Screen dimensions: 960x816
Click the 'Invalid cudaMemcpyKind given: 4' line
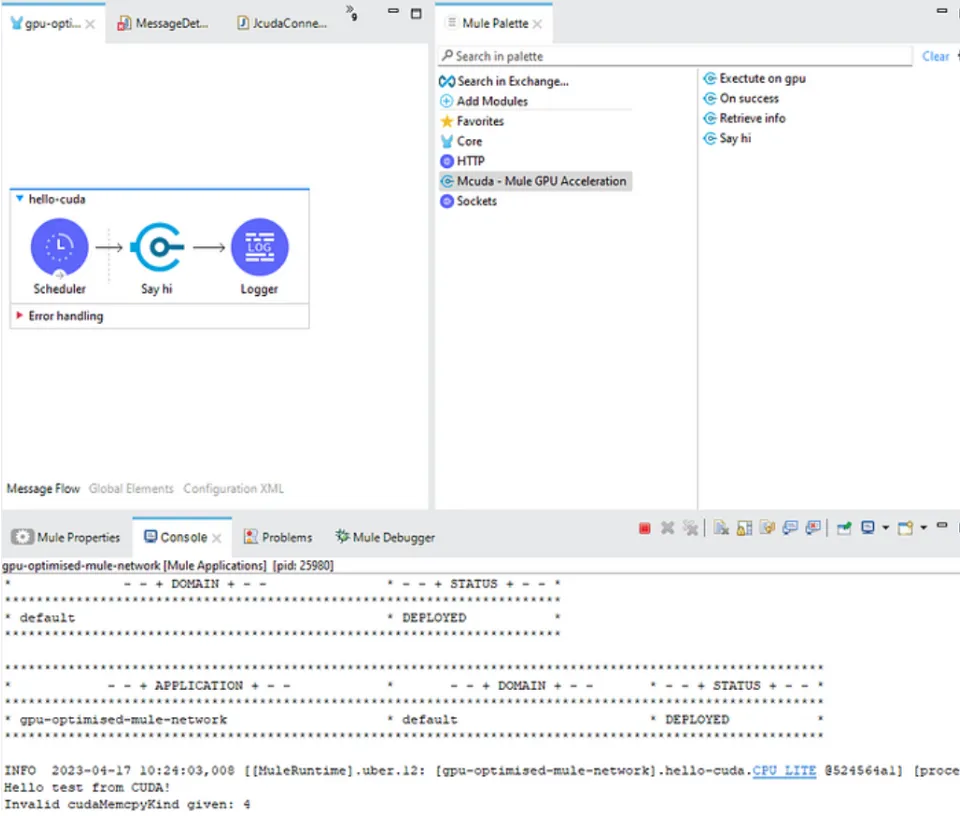[127, 804]
